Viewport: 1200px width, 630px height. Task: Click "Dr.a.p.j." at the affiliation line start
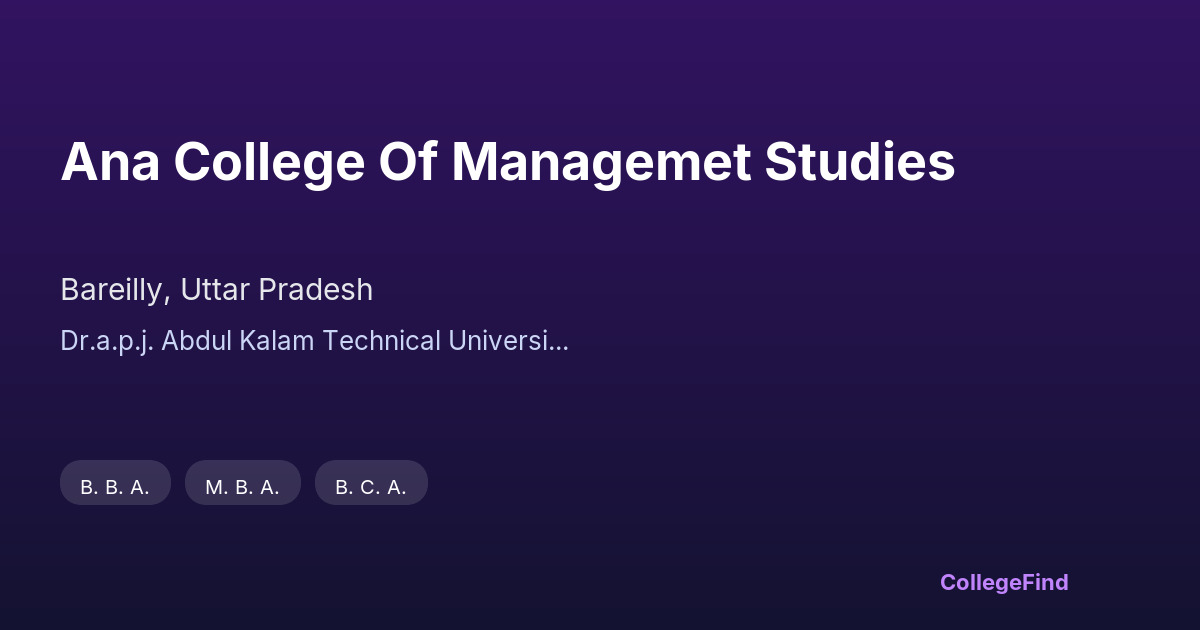point(107,341)
